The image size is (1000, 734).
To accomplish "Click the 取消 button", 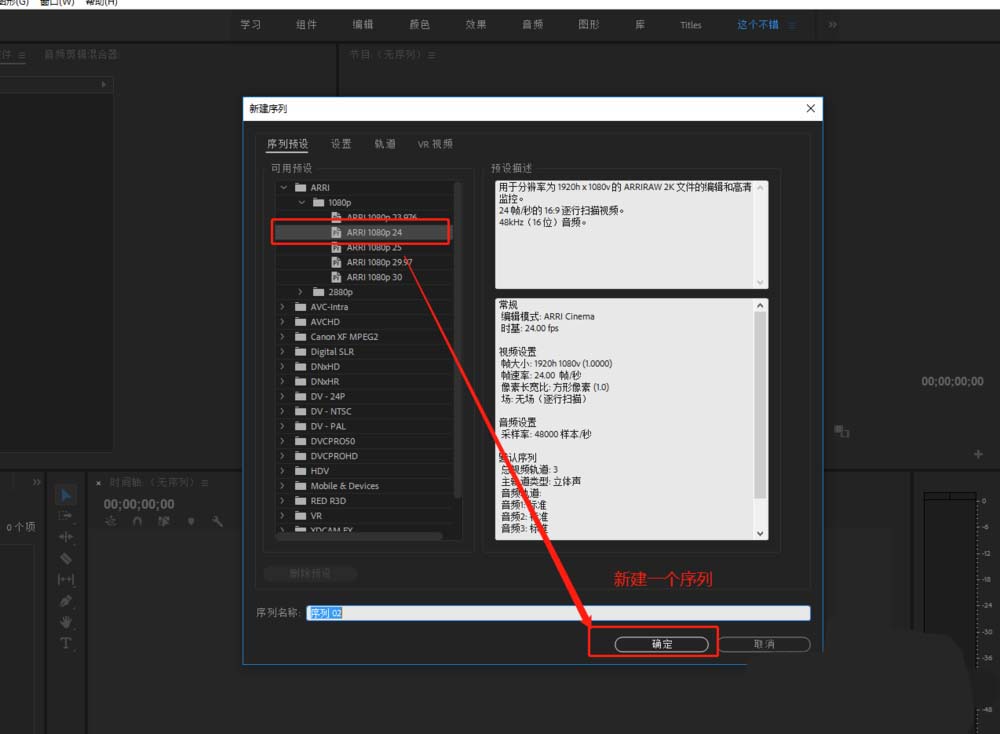I will (764, 644).
